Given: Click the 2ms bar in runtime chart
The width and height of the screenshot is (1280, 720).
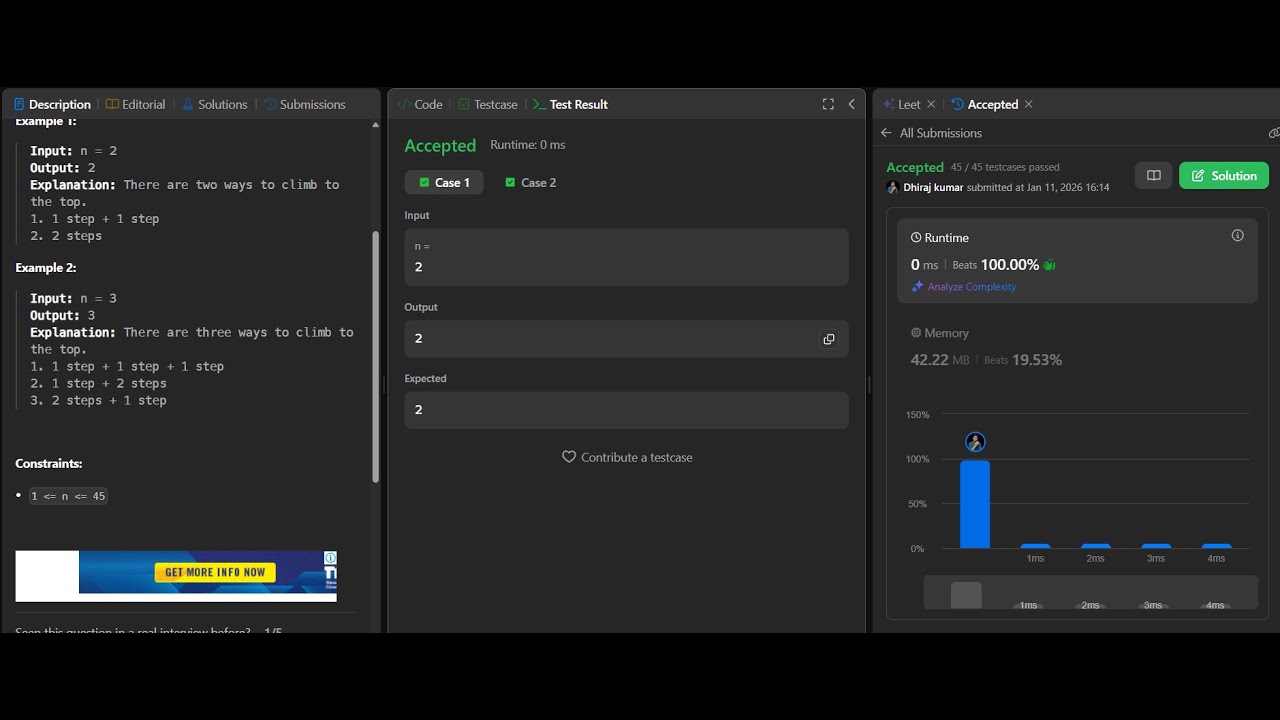Looking at the screenshot, I should pyautogui.click(x=1096, y=546).
